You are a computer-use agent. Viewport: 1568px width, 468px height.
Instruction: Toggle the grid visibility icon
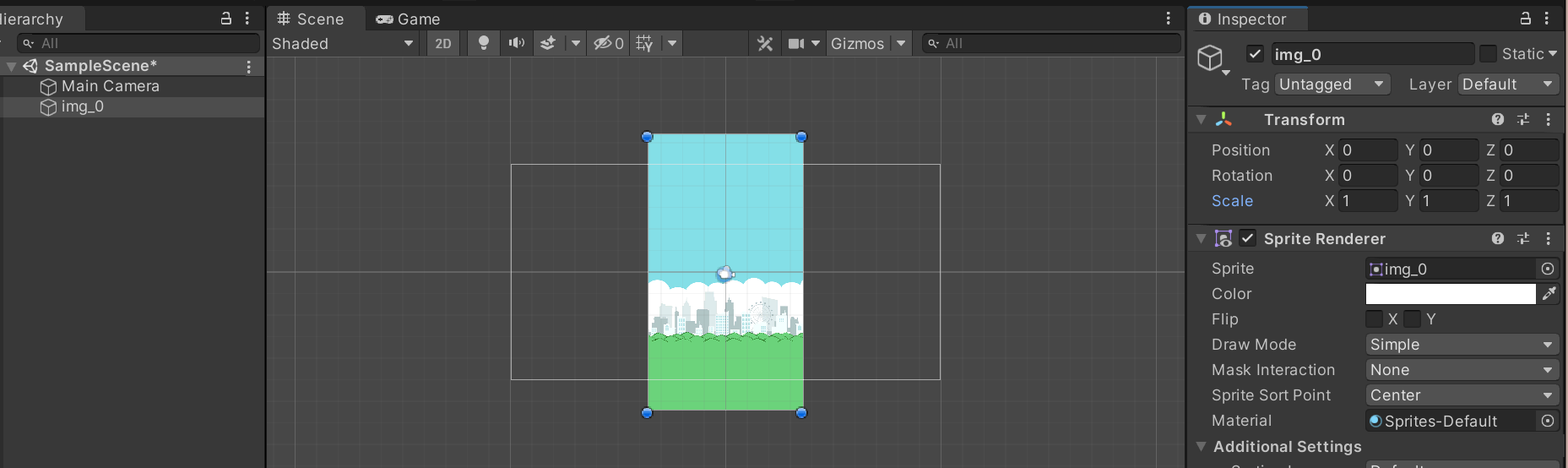click(644, 43)
